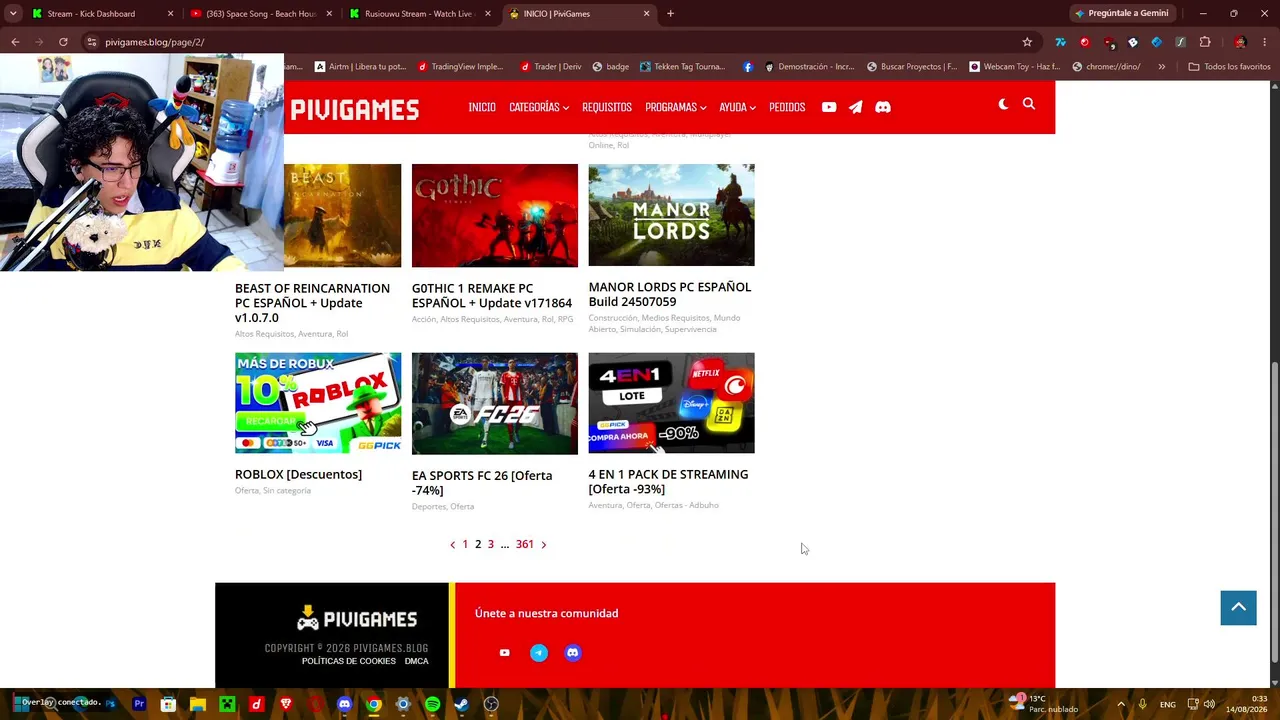Click the browser back arrow
Screen dimensions: 1280x720
click(15, 42)
